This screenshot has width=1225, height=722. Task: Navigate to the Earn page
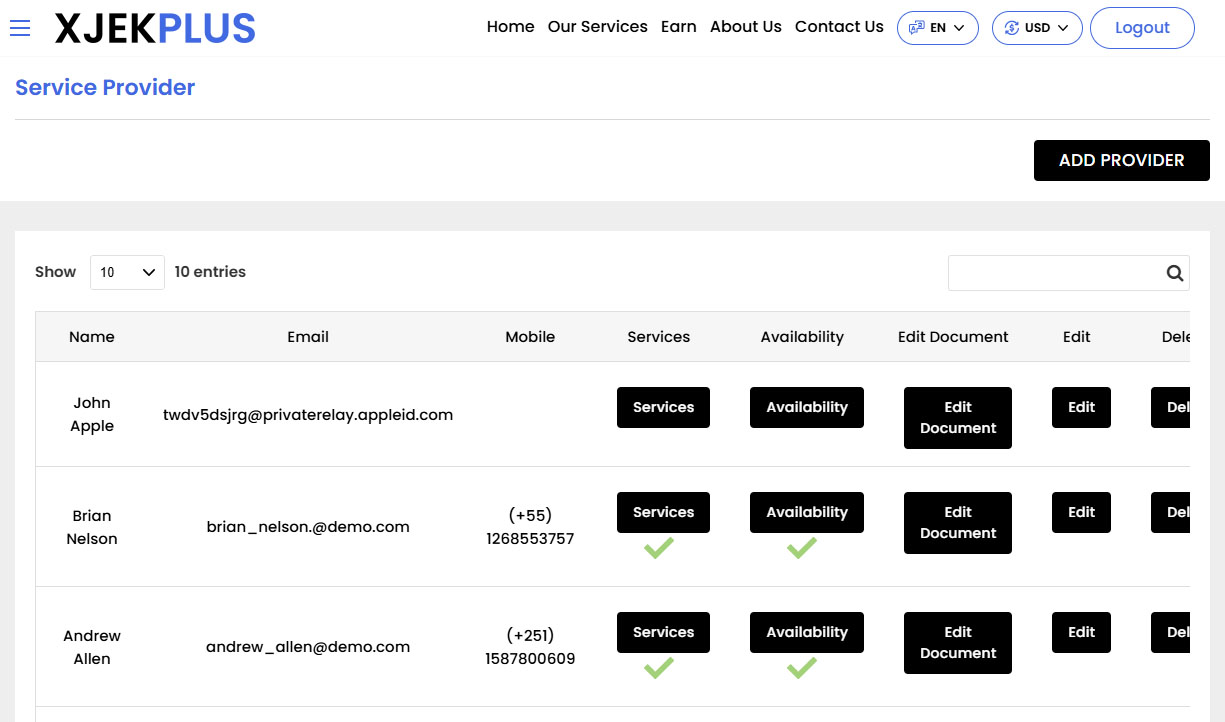(678, 27)
